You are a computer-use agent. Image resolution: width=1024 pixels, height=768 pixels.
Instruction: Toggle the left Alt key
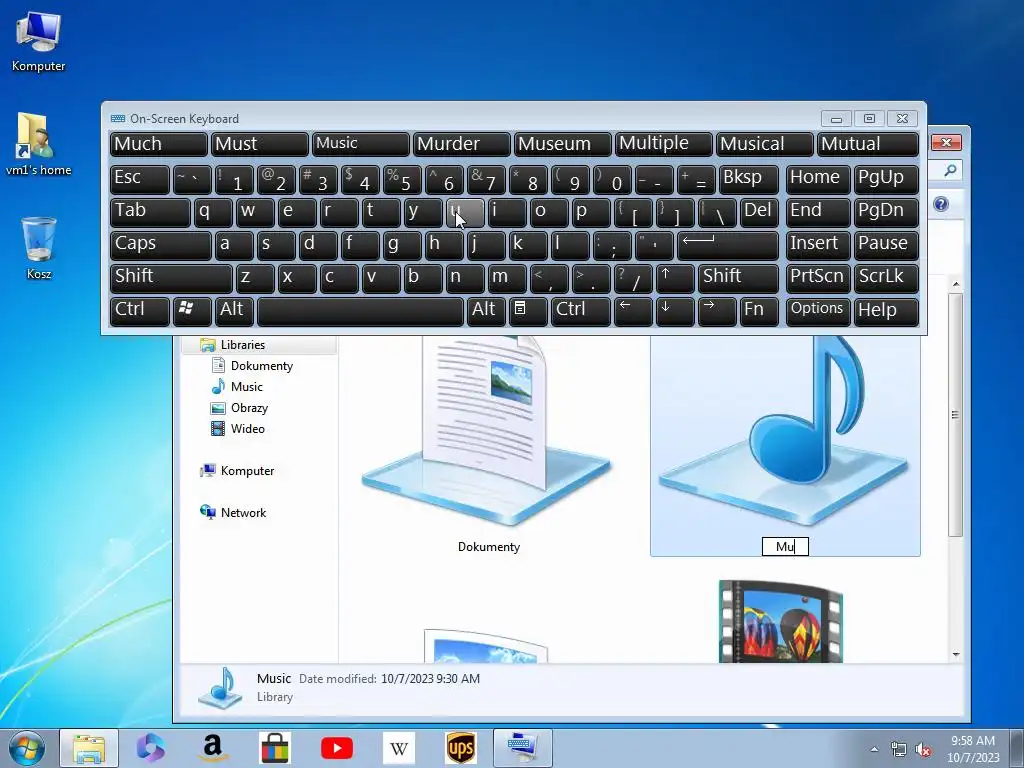coord(234,311)
